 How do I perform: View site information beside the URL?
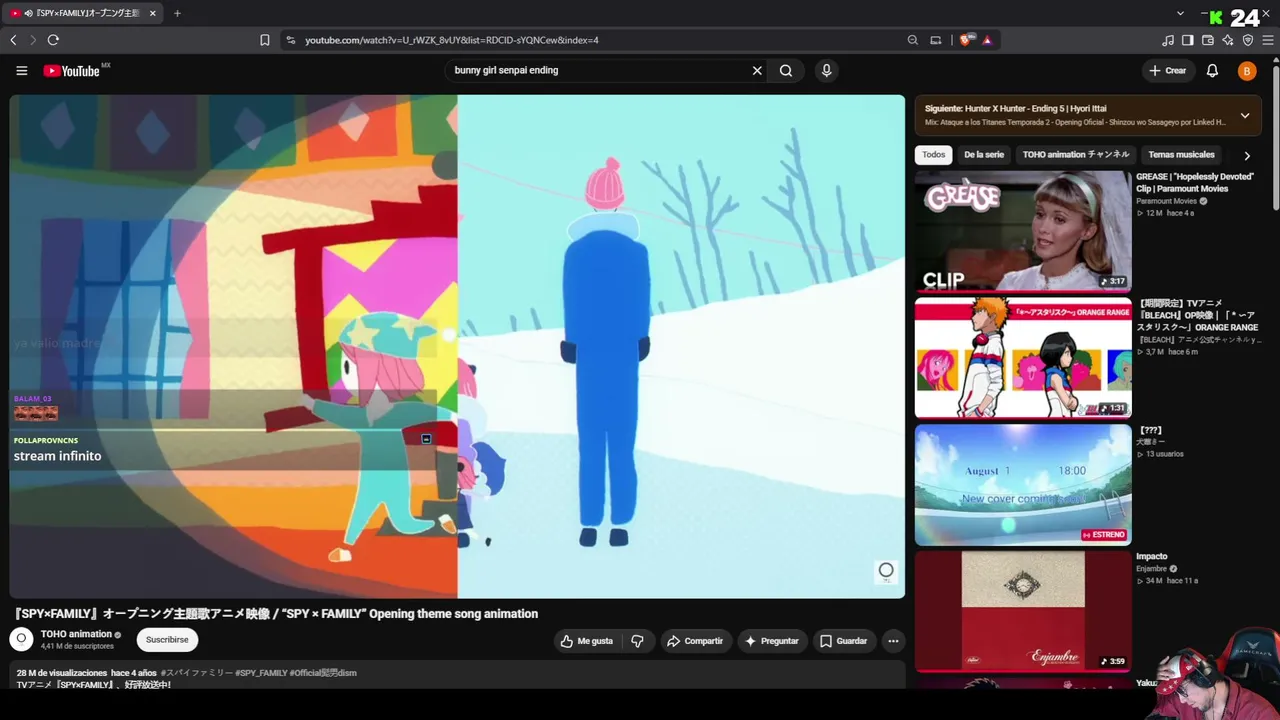291,40
